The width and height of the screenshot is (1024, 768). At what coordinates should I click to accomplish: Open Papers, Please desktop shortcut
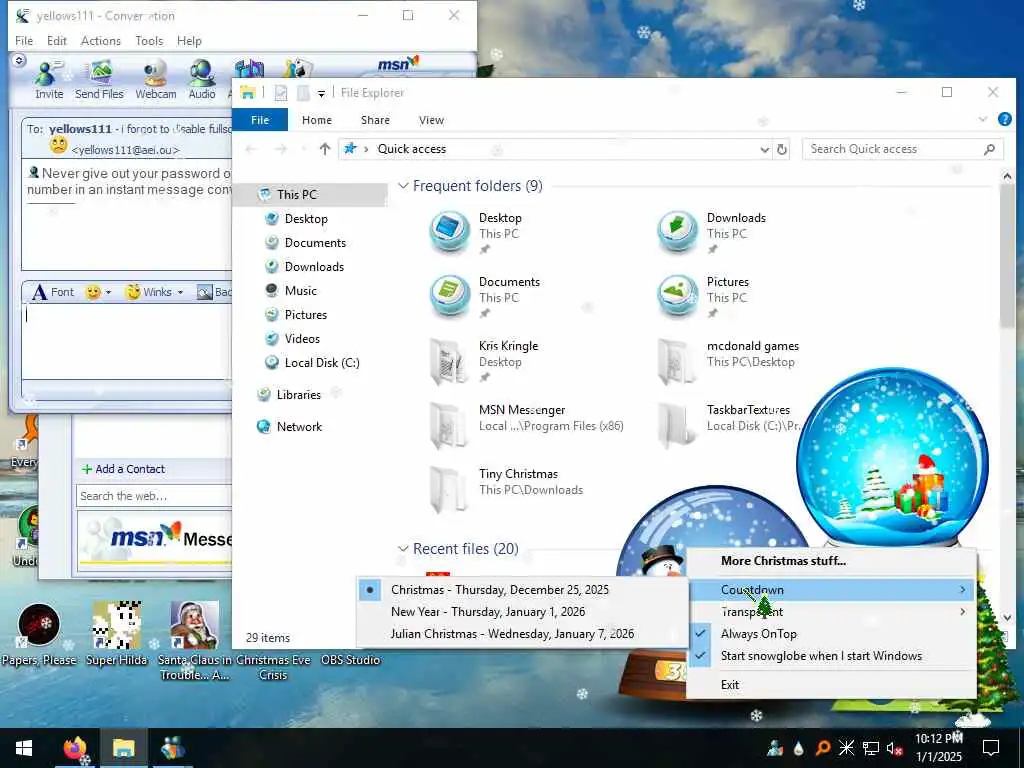click(x=39, y=635)
